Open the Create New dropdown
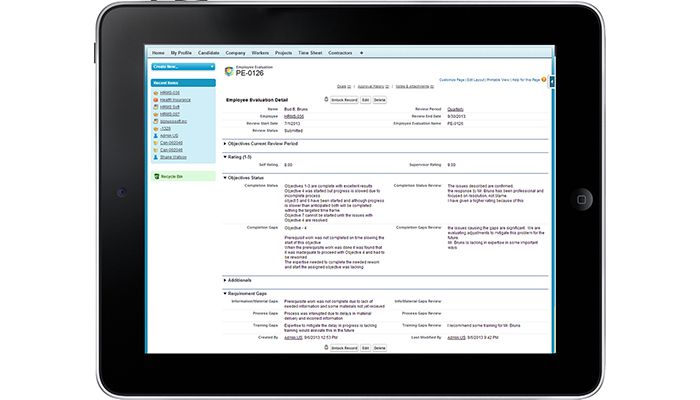 (183, 67)
